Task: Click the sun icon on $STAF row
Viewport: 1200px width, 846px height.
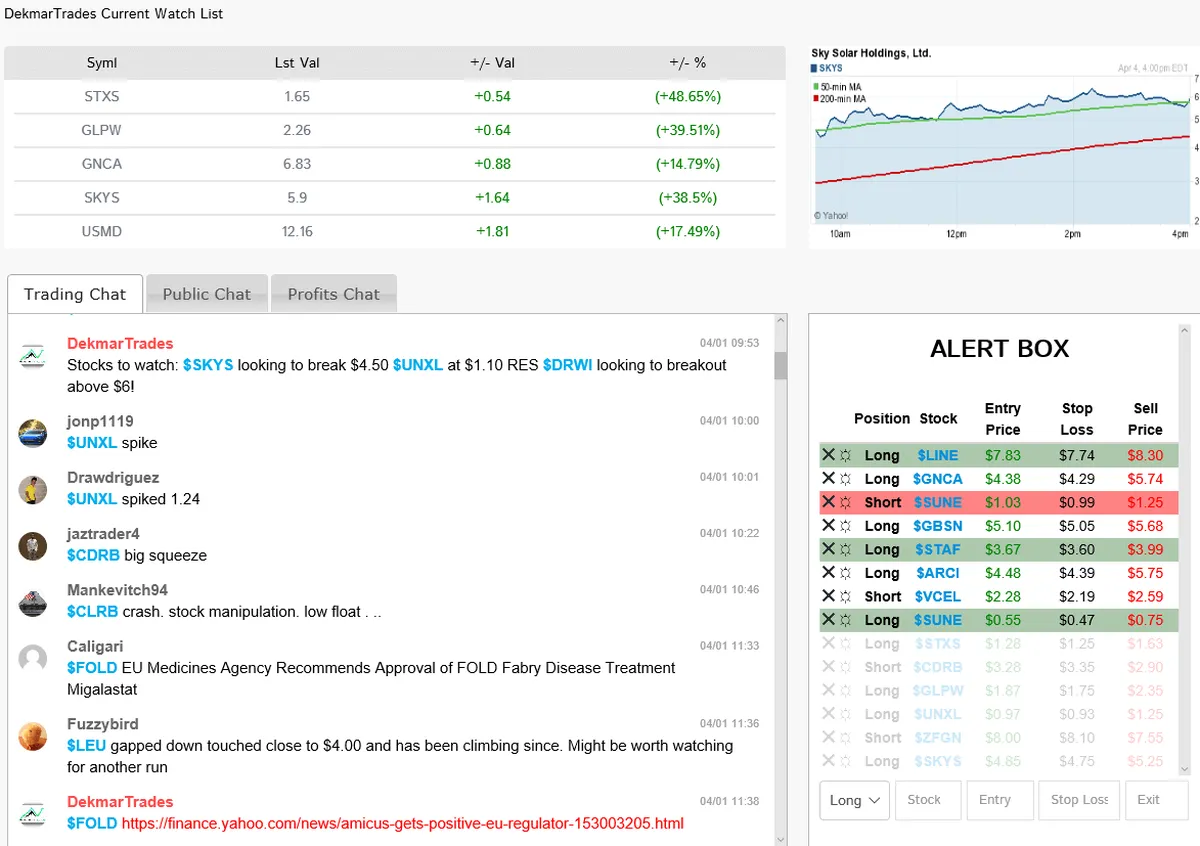Action: coord(845,549)
